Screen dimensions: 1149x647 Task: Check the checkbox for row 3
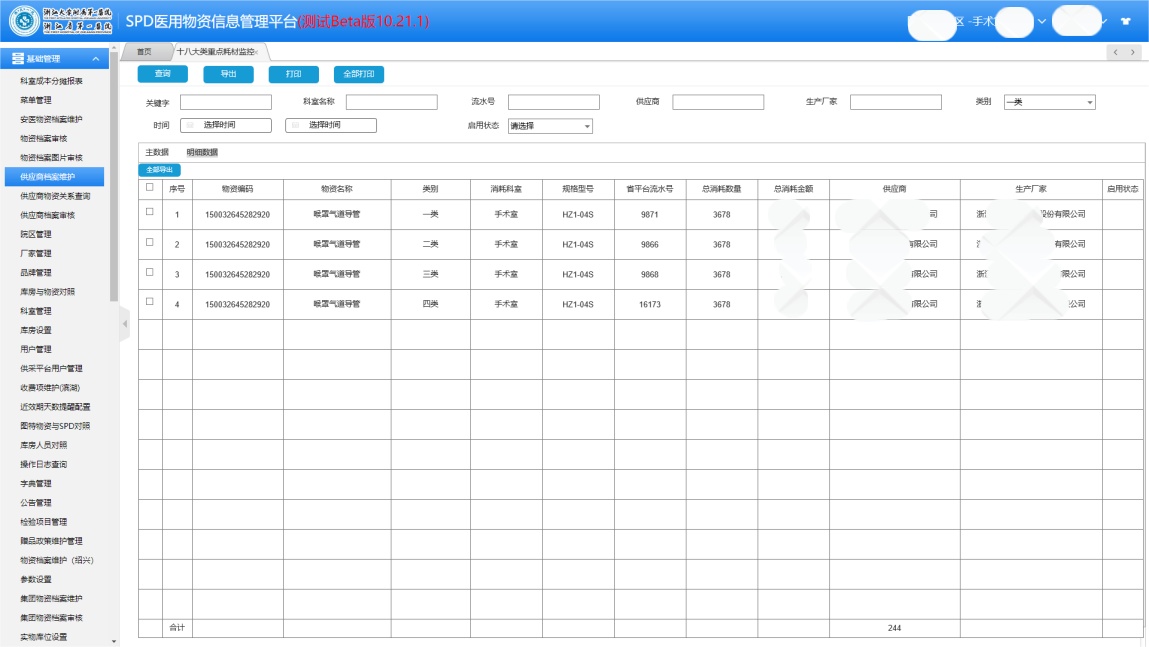coord(150,272)
